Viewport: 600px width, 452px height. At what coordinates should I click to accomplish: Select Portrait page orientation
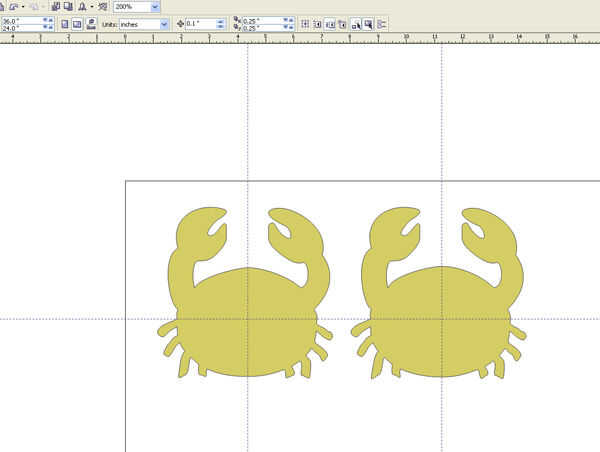tap(65, 24)
